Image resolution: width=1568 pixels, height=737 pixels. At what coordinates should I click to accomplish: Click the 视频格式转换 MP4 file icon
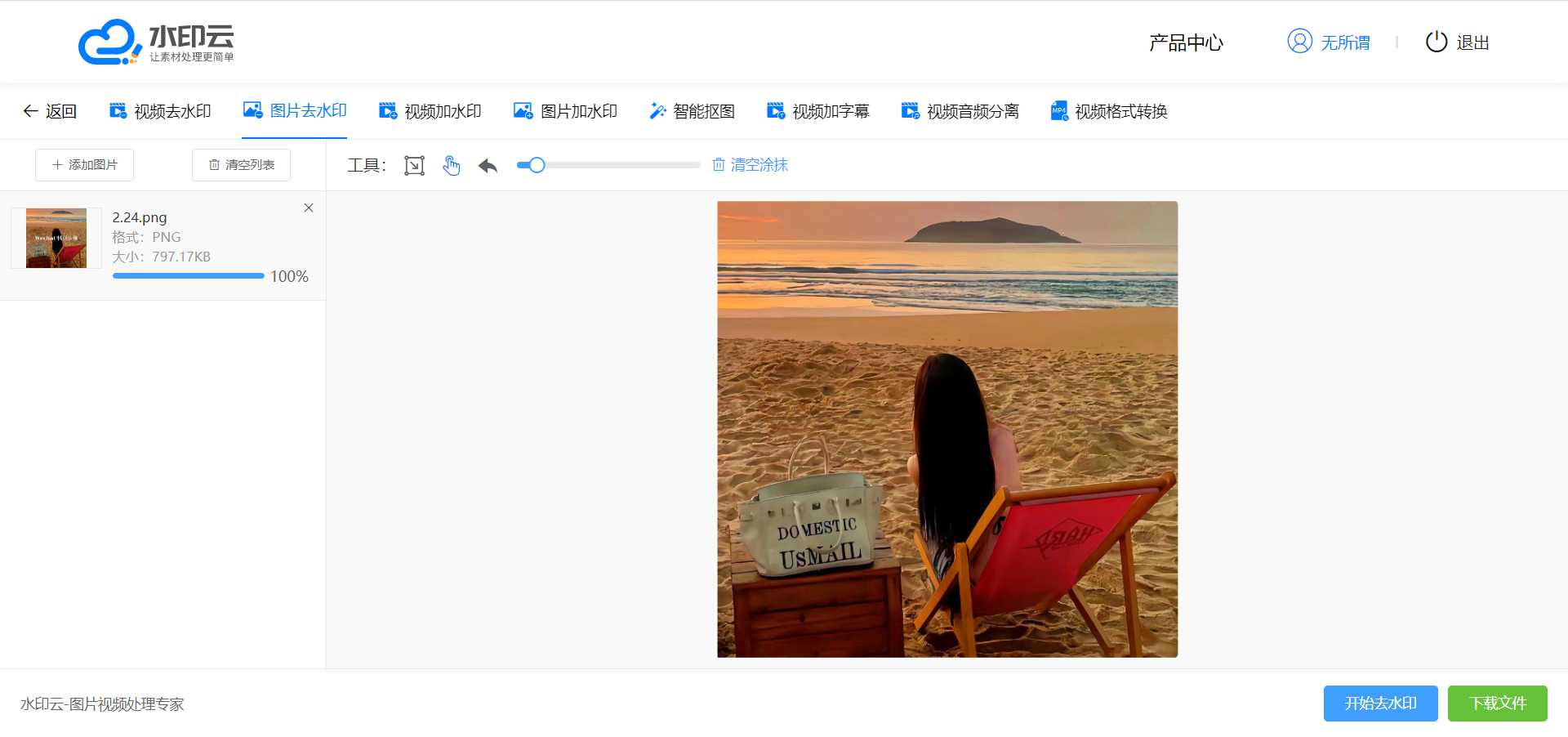(x=1059, y=111)
